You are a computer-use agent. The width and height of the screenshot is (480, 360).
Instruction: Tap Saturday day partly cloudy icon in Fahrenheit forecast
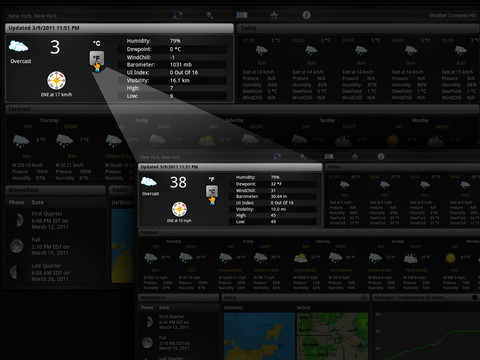[x=301, y=258]
